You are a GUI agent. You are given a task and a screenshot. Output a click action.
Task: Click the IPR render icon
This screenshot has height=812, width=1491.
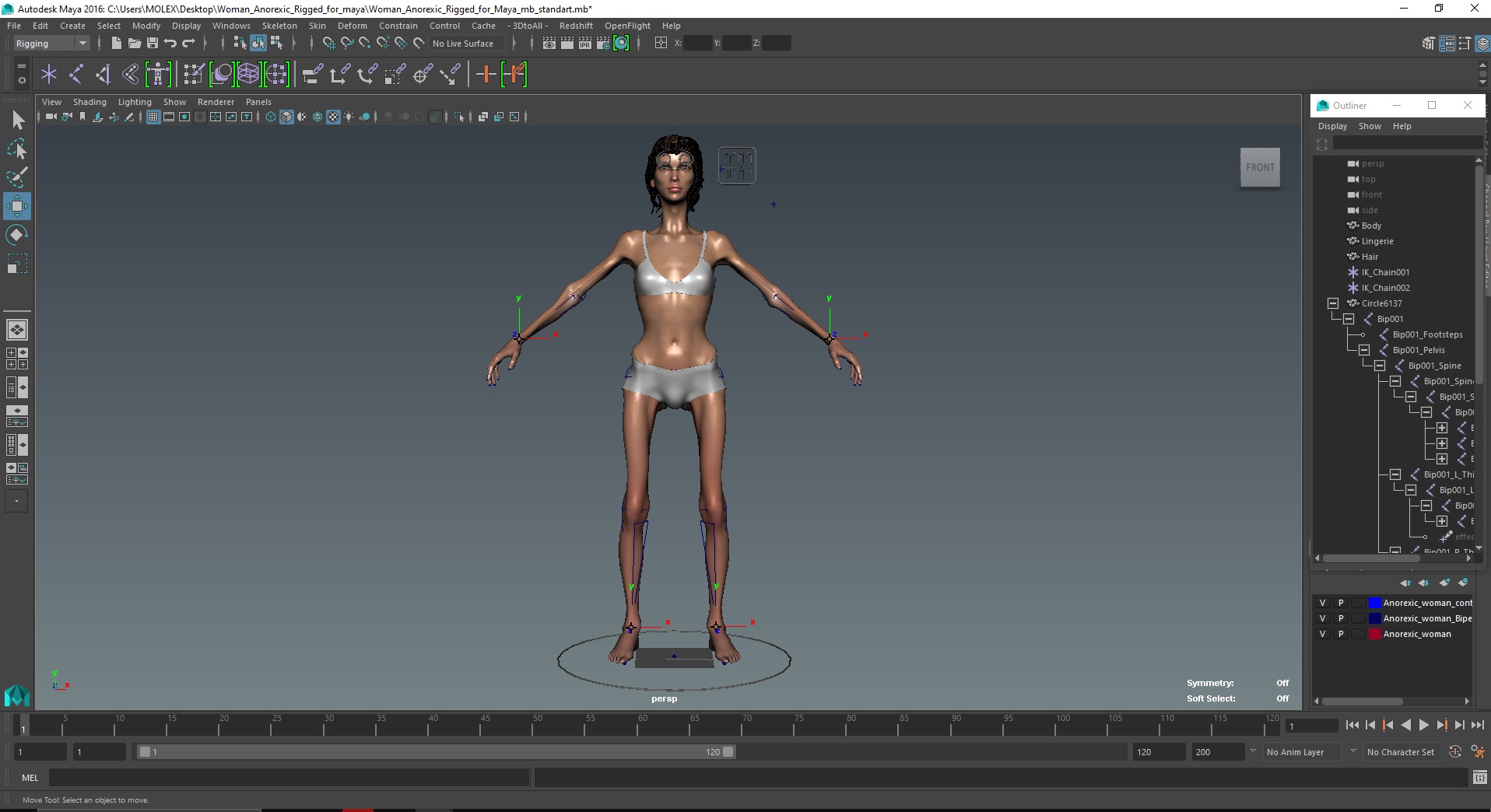[585, 43]
